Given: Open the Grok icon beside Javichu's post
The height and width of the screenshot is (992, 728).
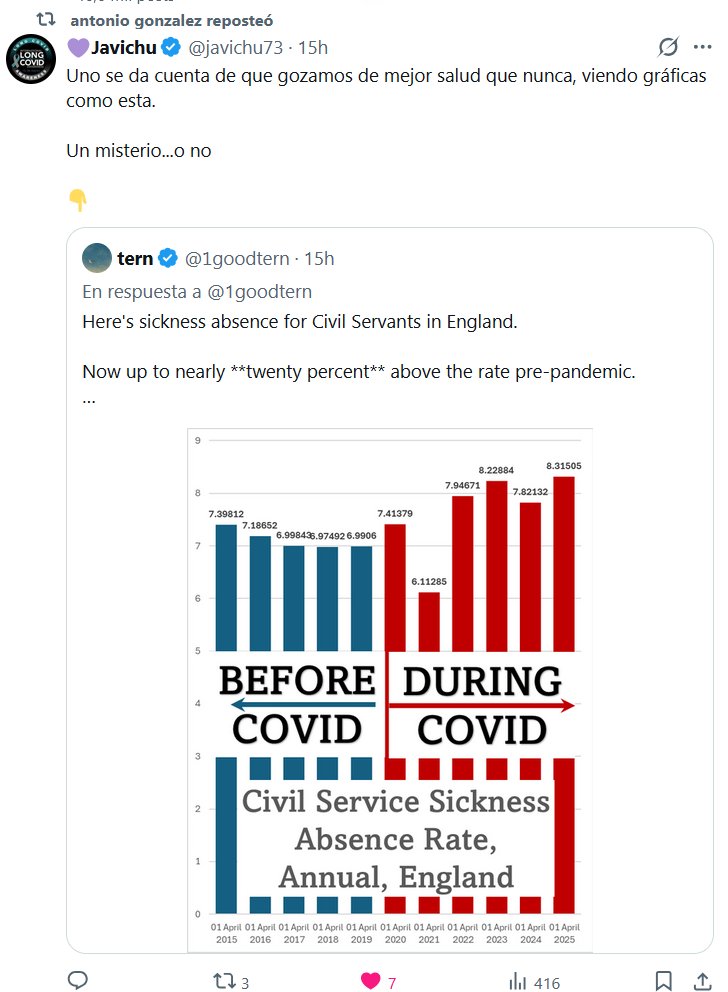Looking at the screenshot, I should pyautogui.click(x=669, y=47).
